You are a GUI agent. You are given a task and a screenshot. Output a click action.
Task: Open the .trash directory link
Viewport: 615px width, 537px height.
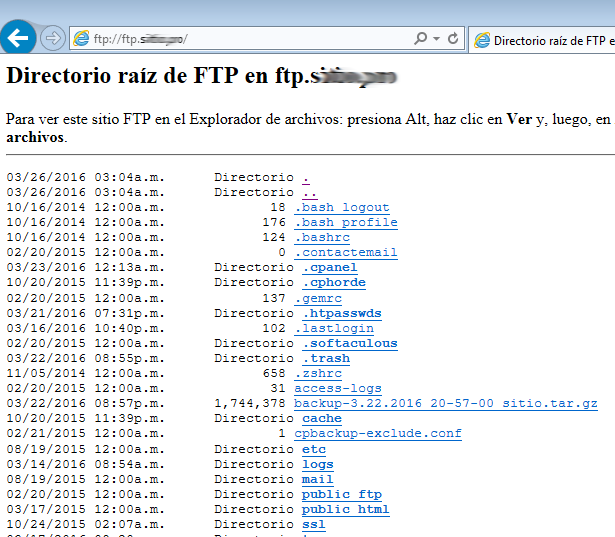[x=326, y=358]
